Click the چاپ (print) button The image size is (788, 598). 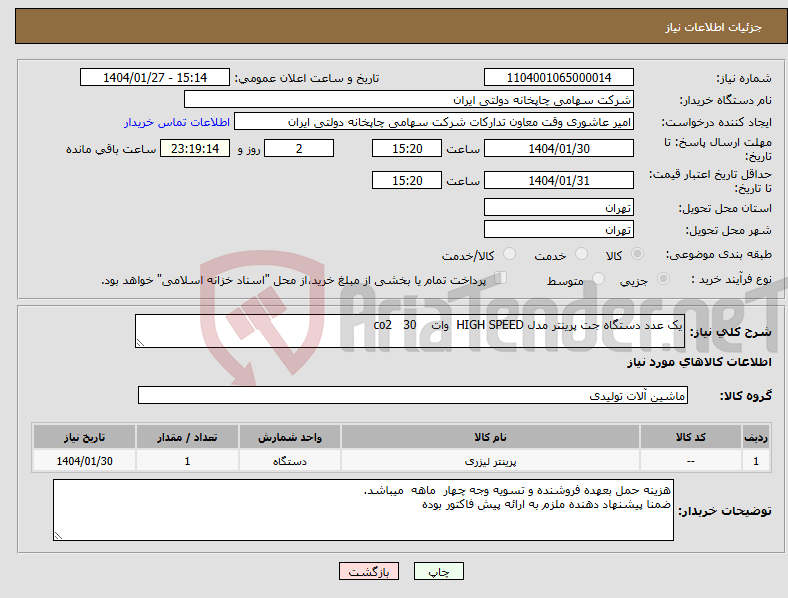point(438,571)
